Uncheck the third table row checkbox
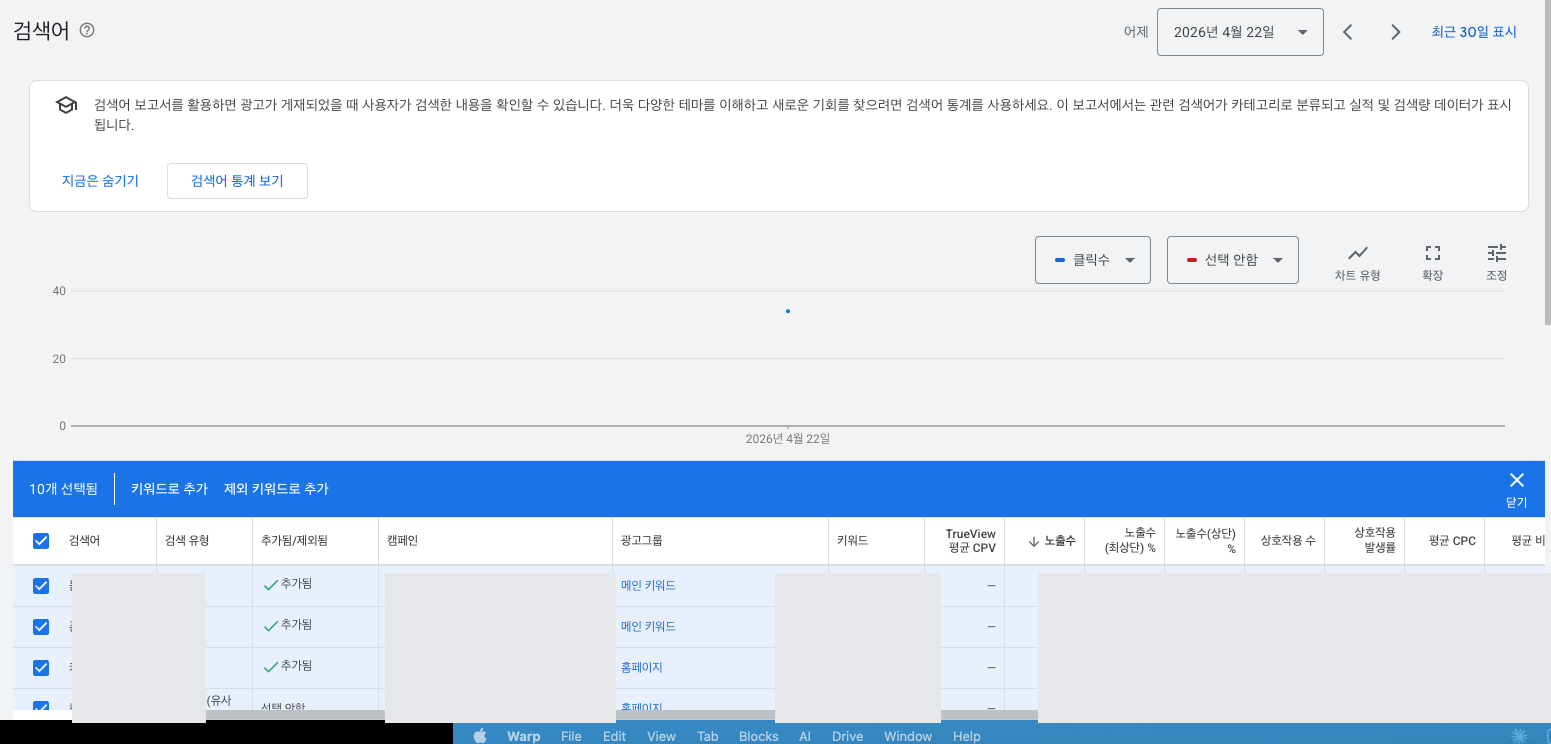The image size is (1551, 744). pos(41,667)
